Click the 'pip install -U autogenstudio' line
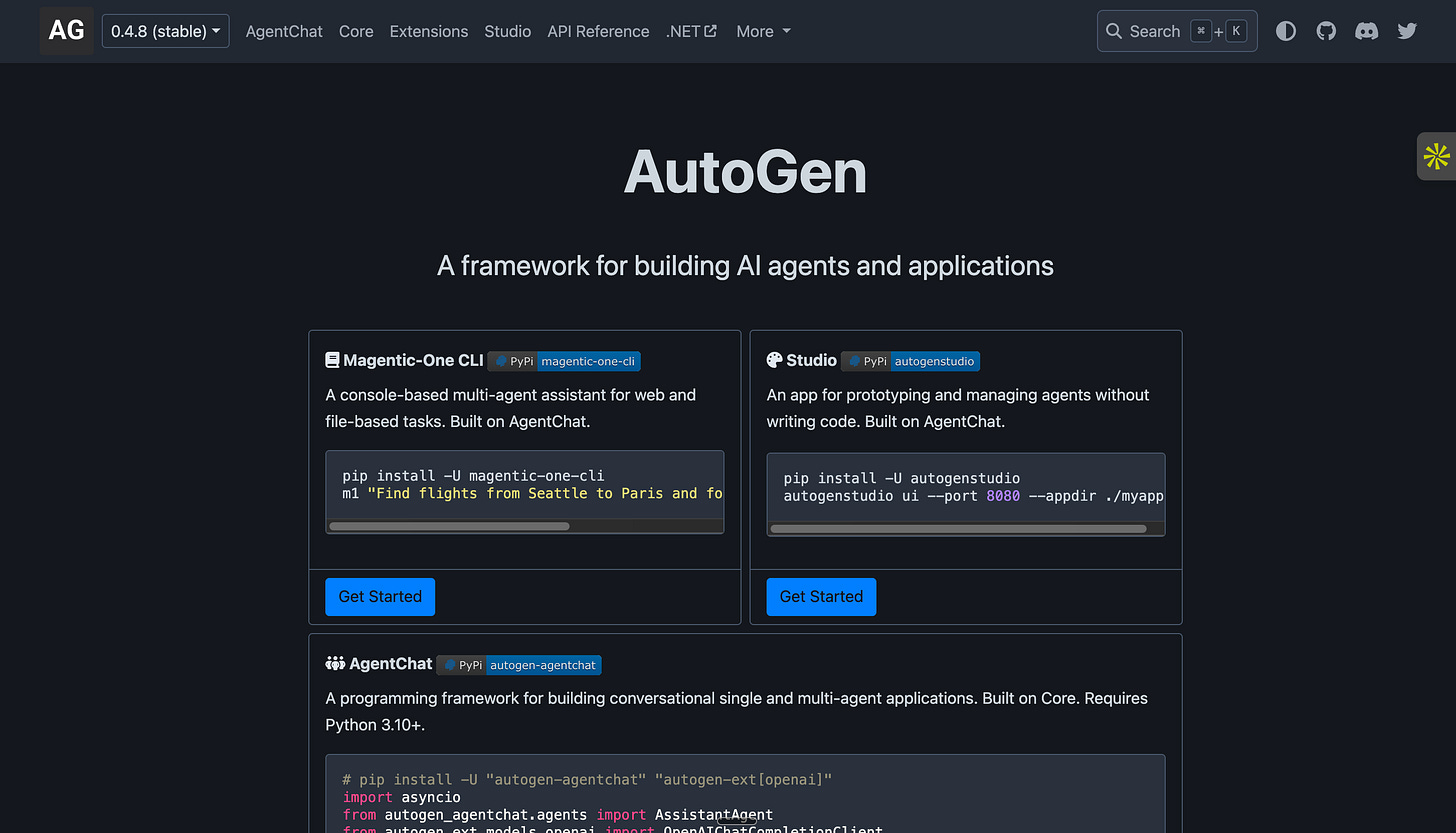 click(902, 479)
